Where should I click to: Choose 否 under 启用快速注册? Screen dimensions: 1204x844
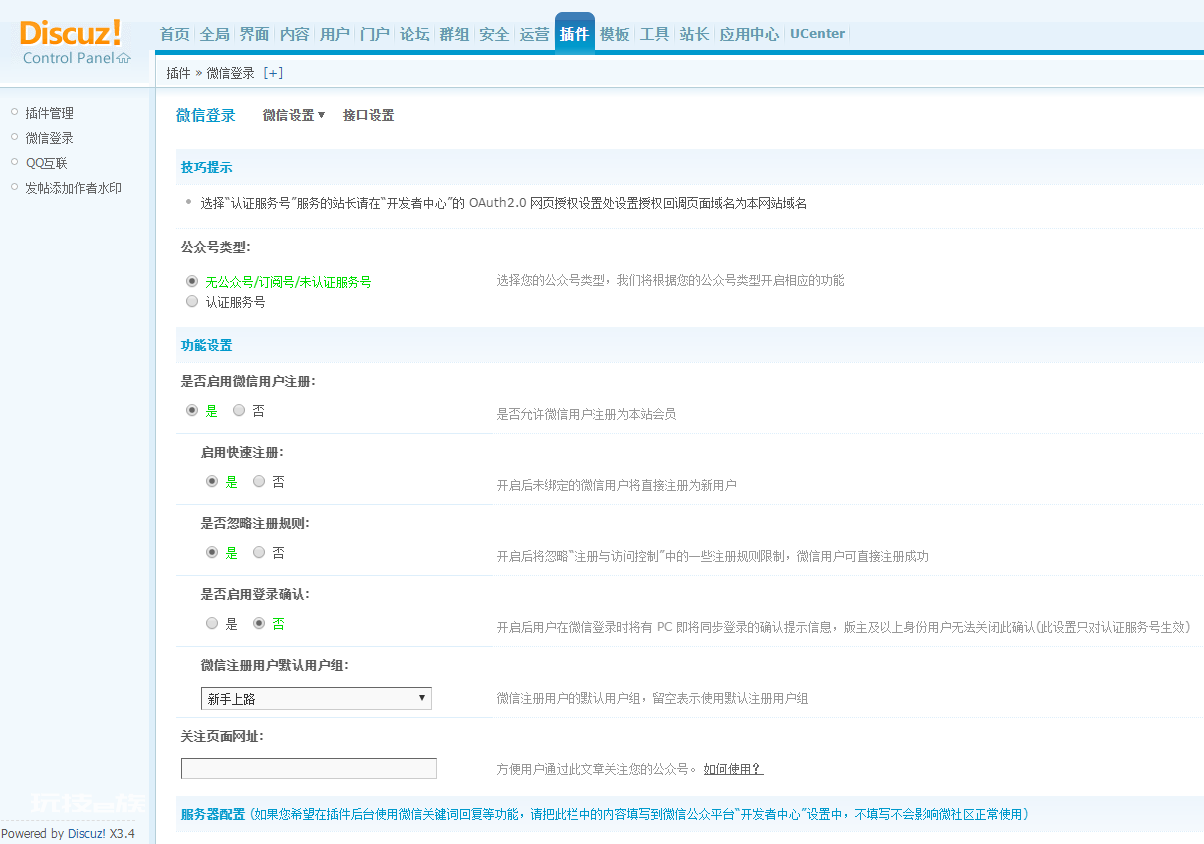[259, 481]
